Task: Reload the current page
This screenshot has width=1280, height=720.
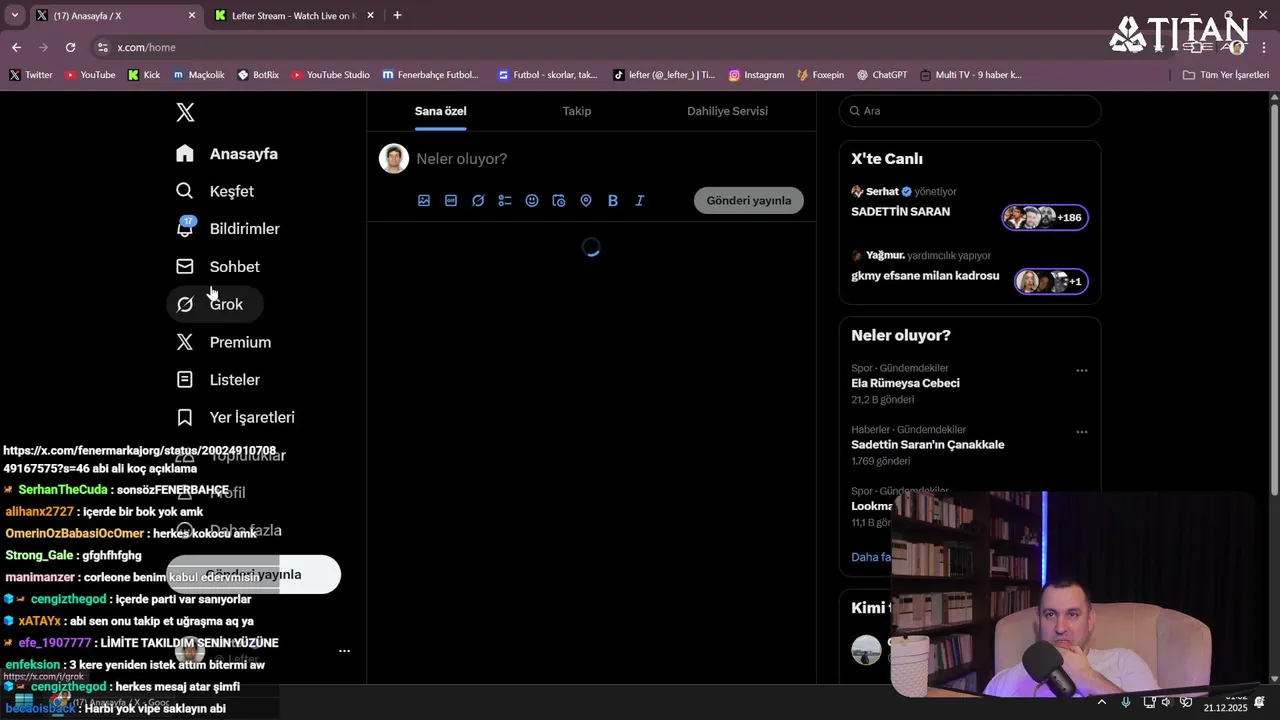Action: 70,47
